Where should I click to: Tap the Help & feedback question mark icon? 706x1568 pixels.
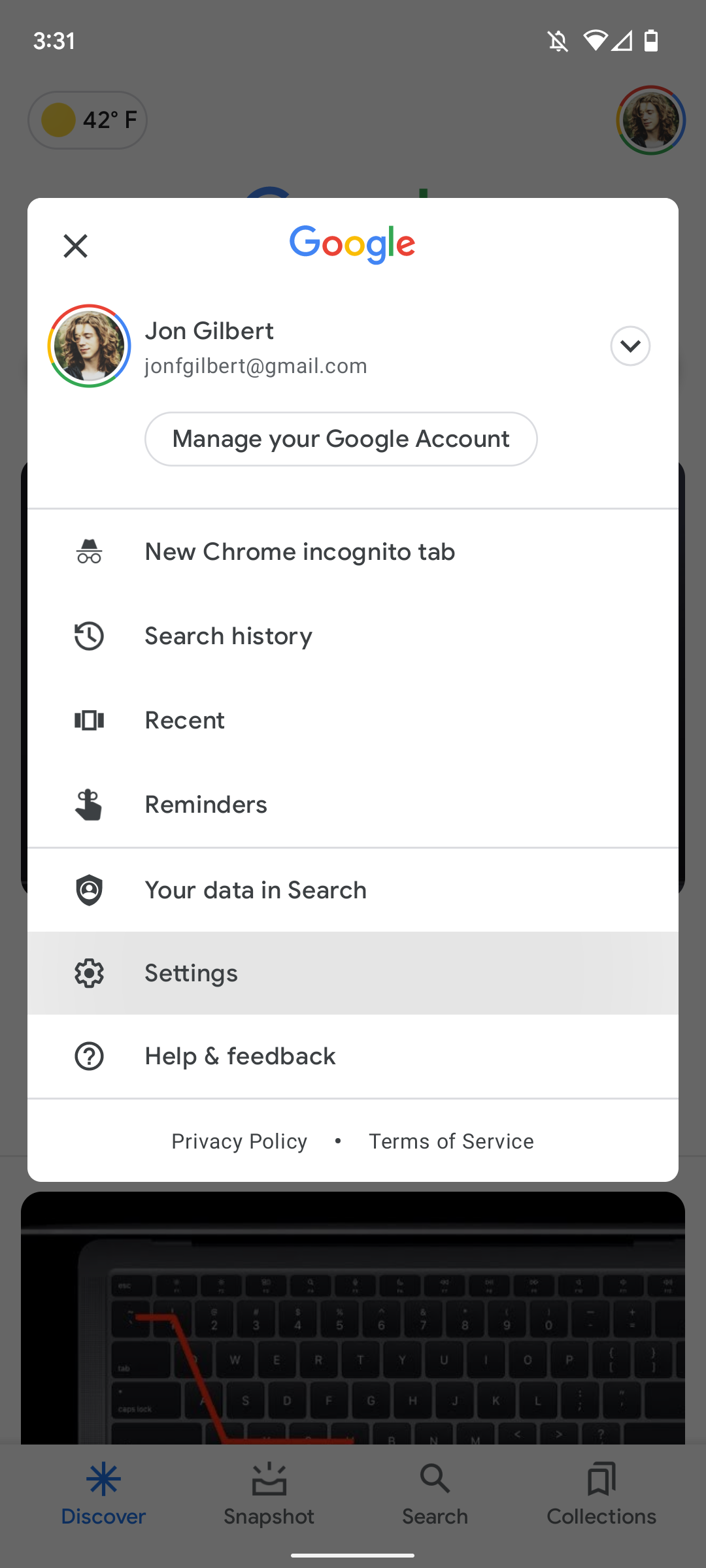click(x=89, y=1056)
